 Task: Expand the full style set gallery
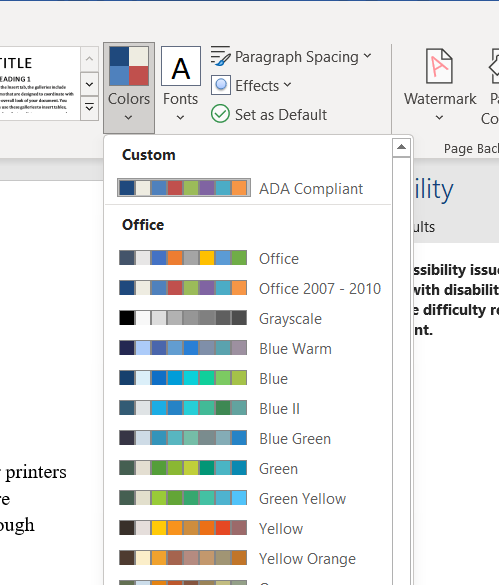coord(90,108)
